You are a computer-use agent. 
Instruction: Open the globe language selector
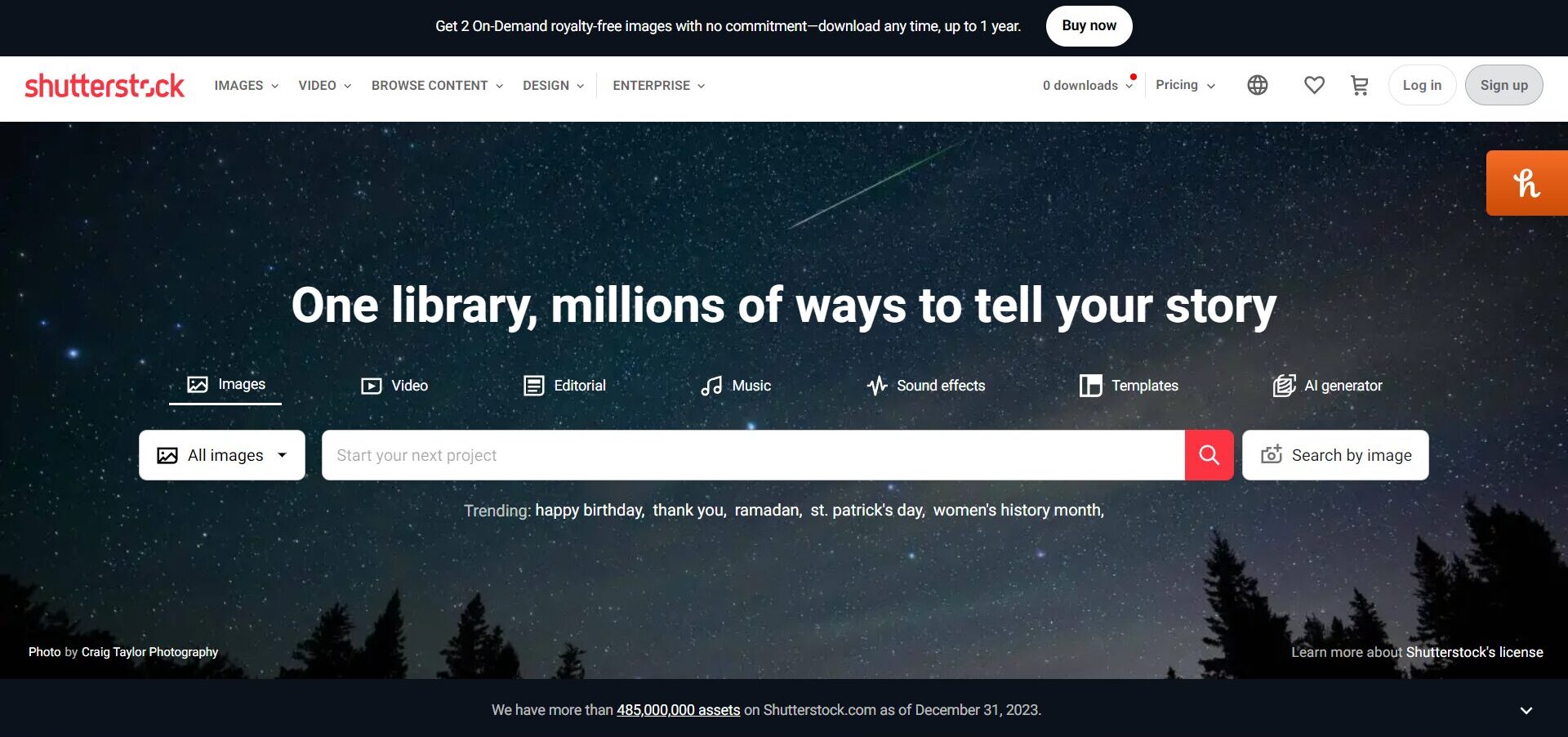pyautogui.click(x=1258, y=85)
